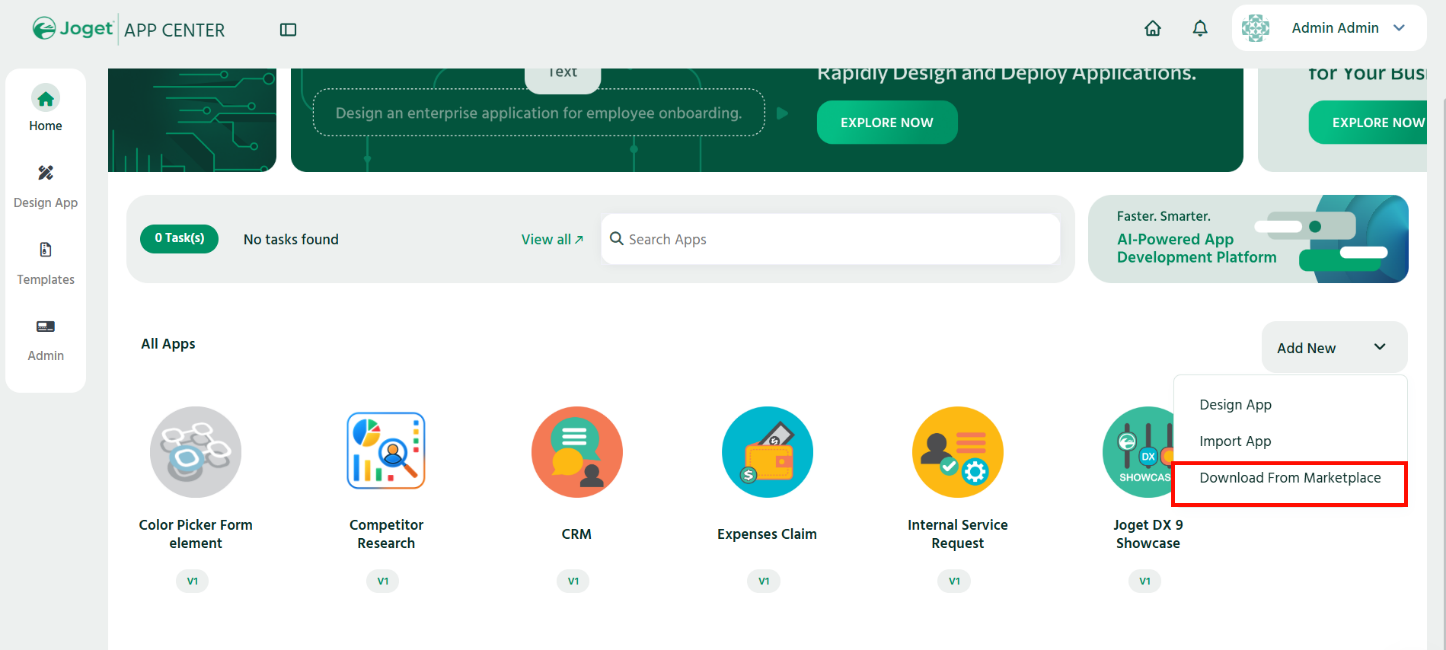Click the EXPLORE NOW banner button
This screenshot has height=650, width=1446.
point(886,123)
